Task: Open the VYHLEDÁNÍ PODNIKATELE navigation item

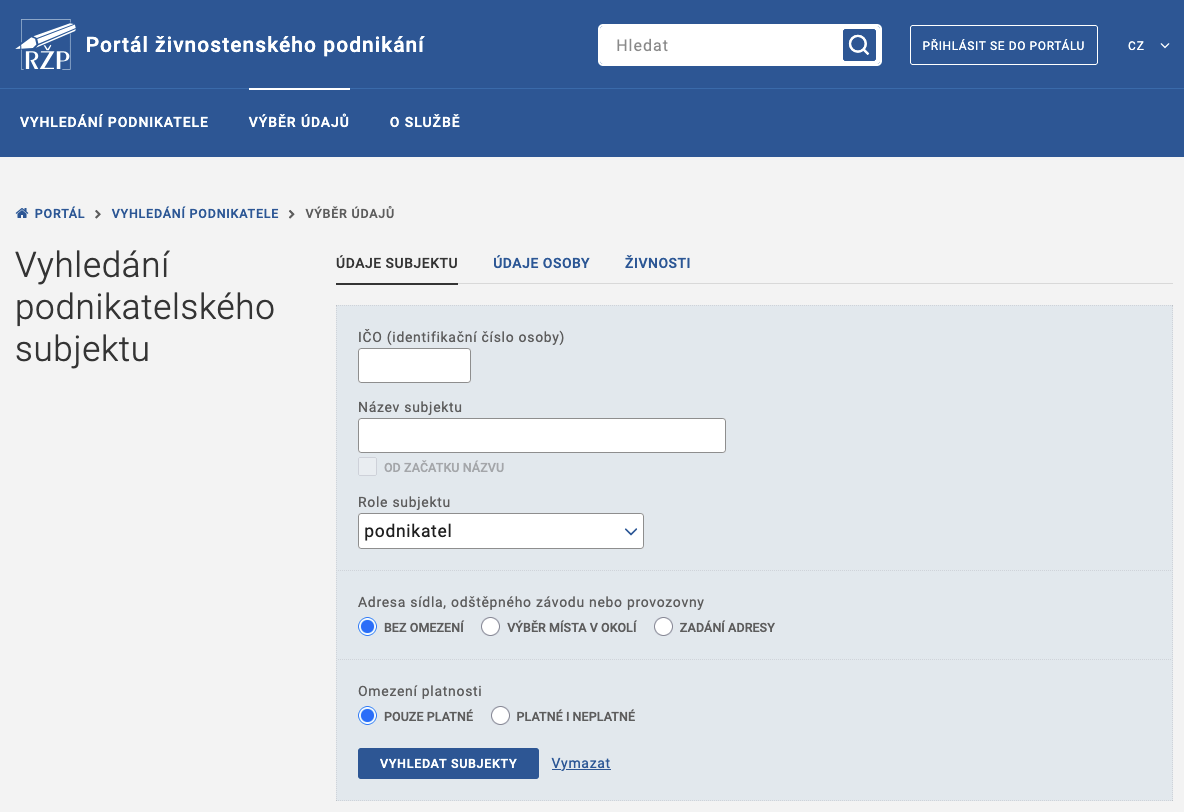Action: pos(114,122)
